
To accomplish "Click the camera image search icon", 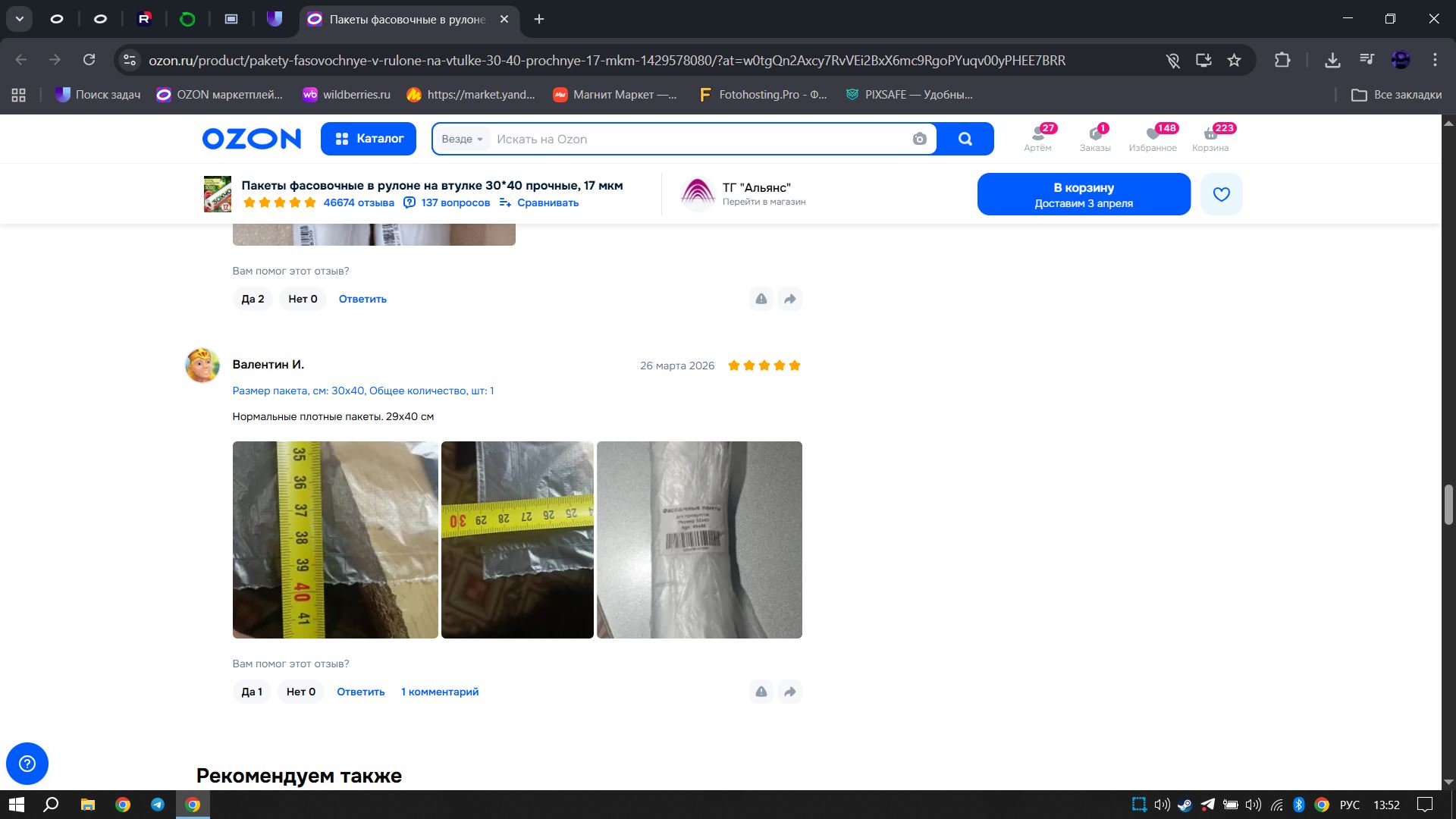I will pos(919,139).
